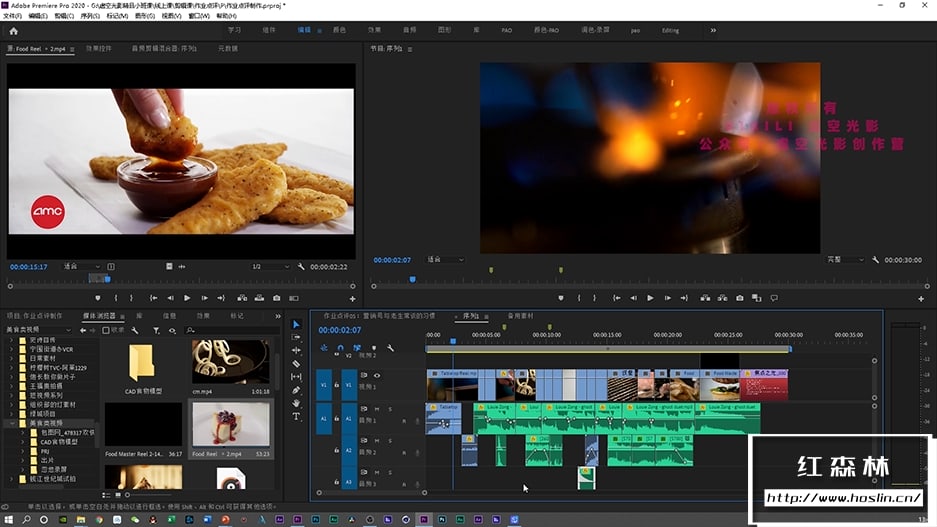Image resolution: width=937 pixels, height=527 pixels.
Task: Toggle linked selection in timeline
Action: pyautogui.click(x=357, y=348)
